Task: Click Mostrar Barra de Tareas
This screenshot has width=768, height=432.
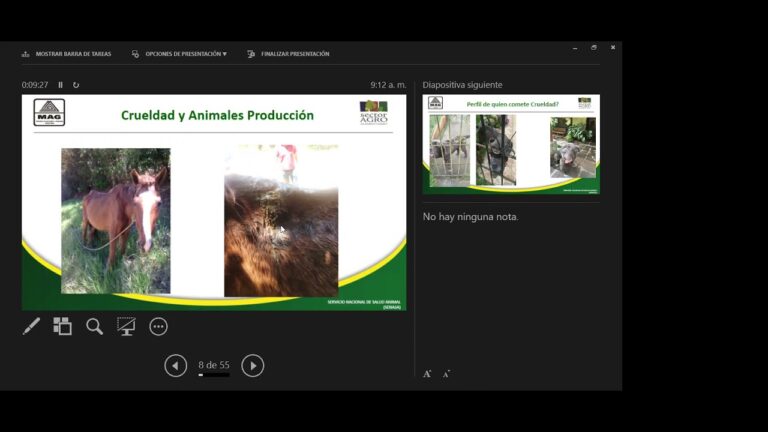Action: (x=67, y=54)
